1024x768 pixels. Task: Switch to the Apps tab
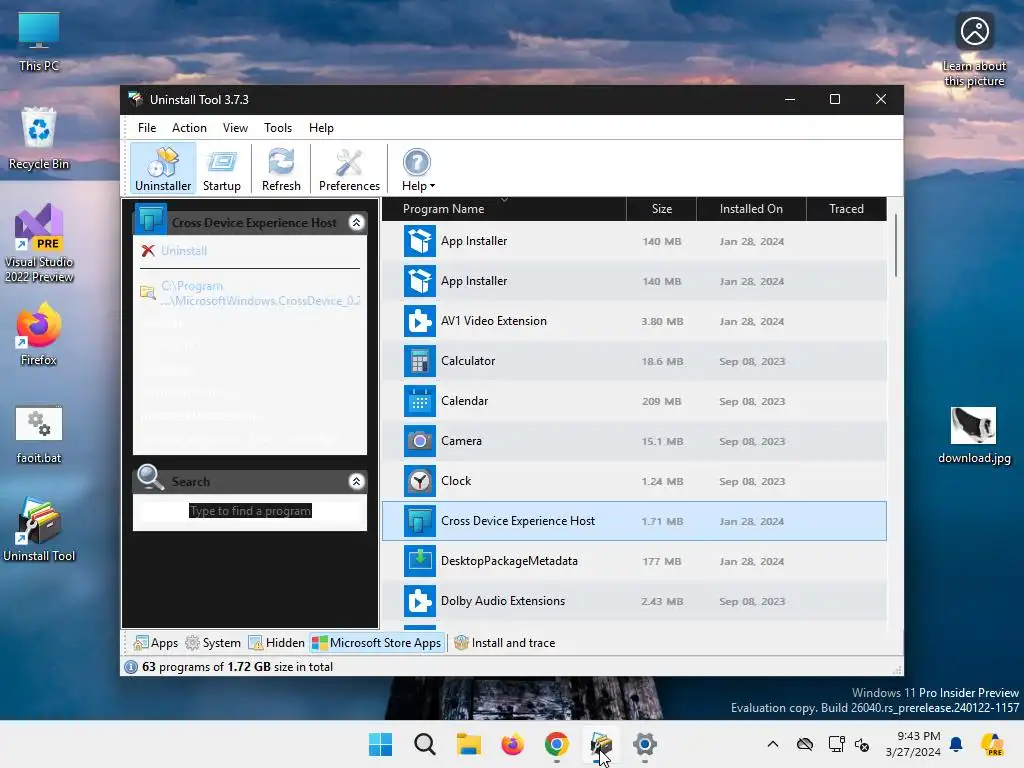coord(155,643)
